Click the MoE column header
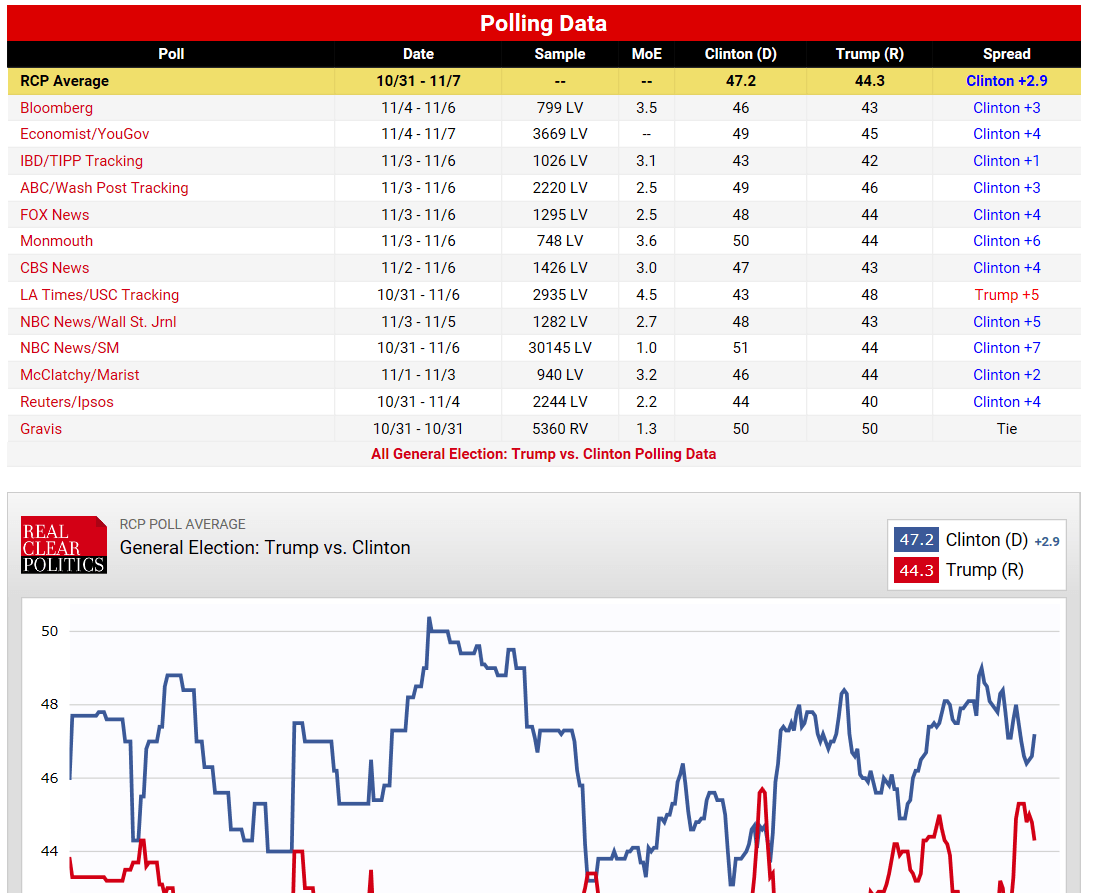The width and height of the screenshot is (1093, 893). point(646,54)
